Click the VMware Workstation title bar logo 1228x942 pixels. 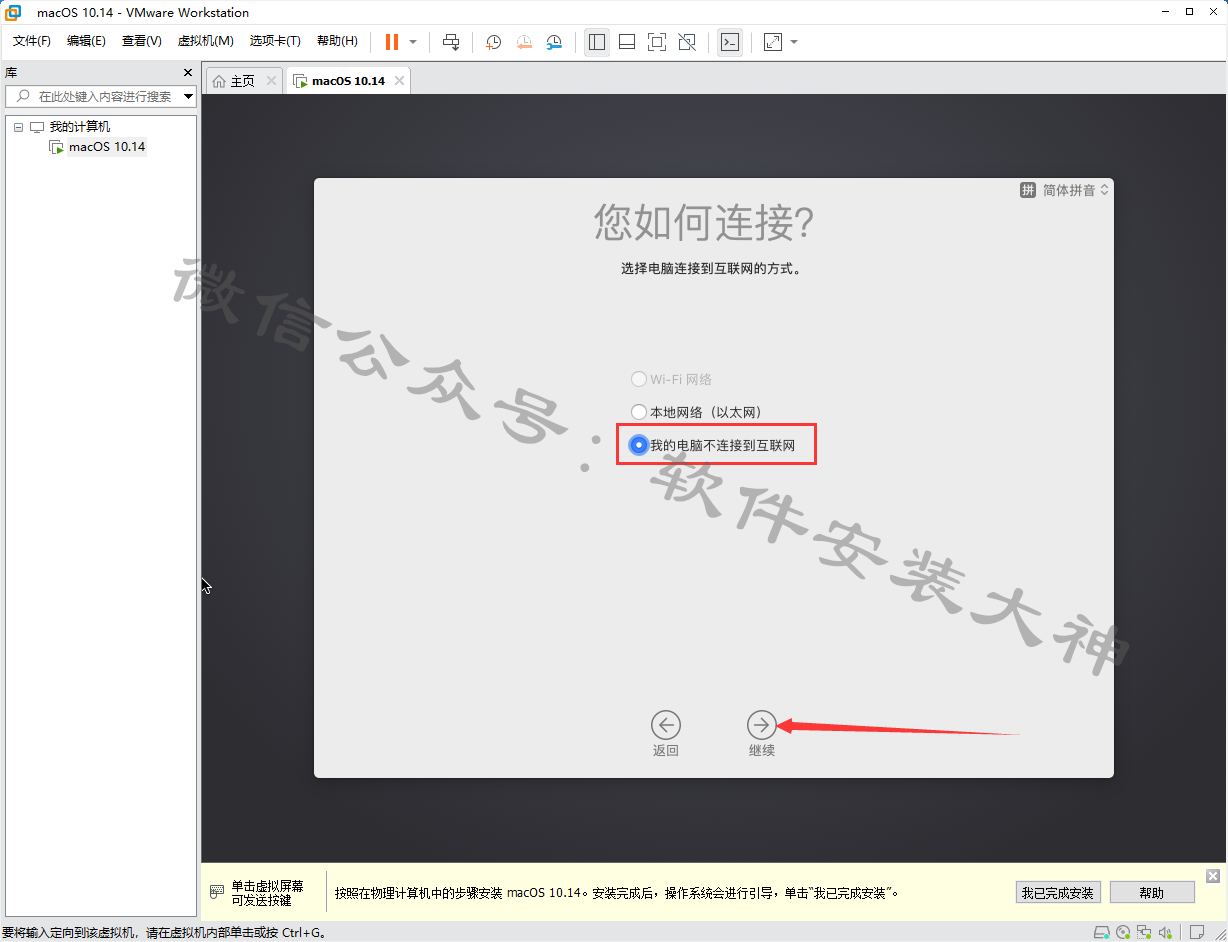coord(13,13)
